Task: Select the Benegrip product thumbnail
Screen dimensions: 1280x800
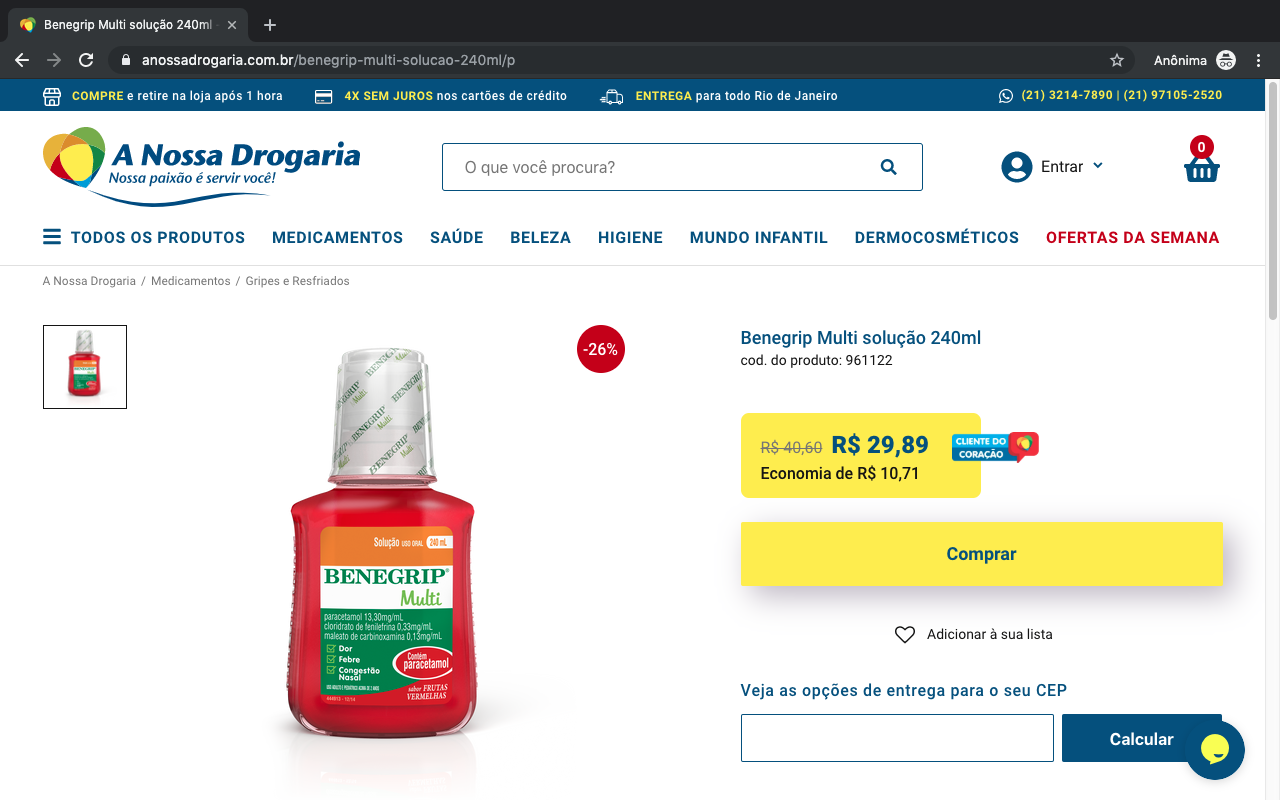Action: coord(85,367)
